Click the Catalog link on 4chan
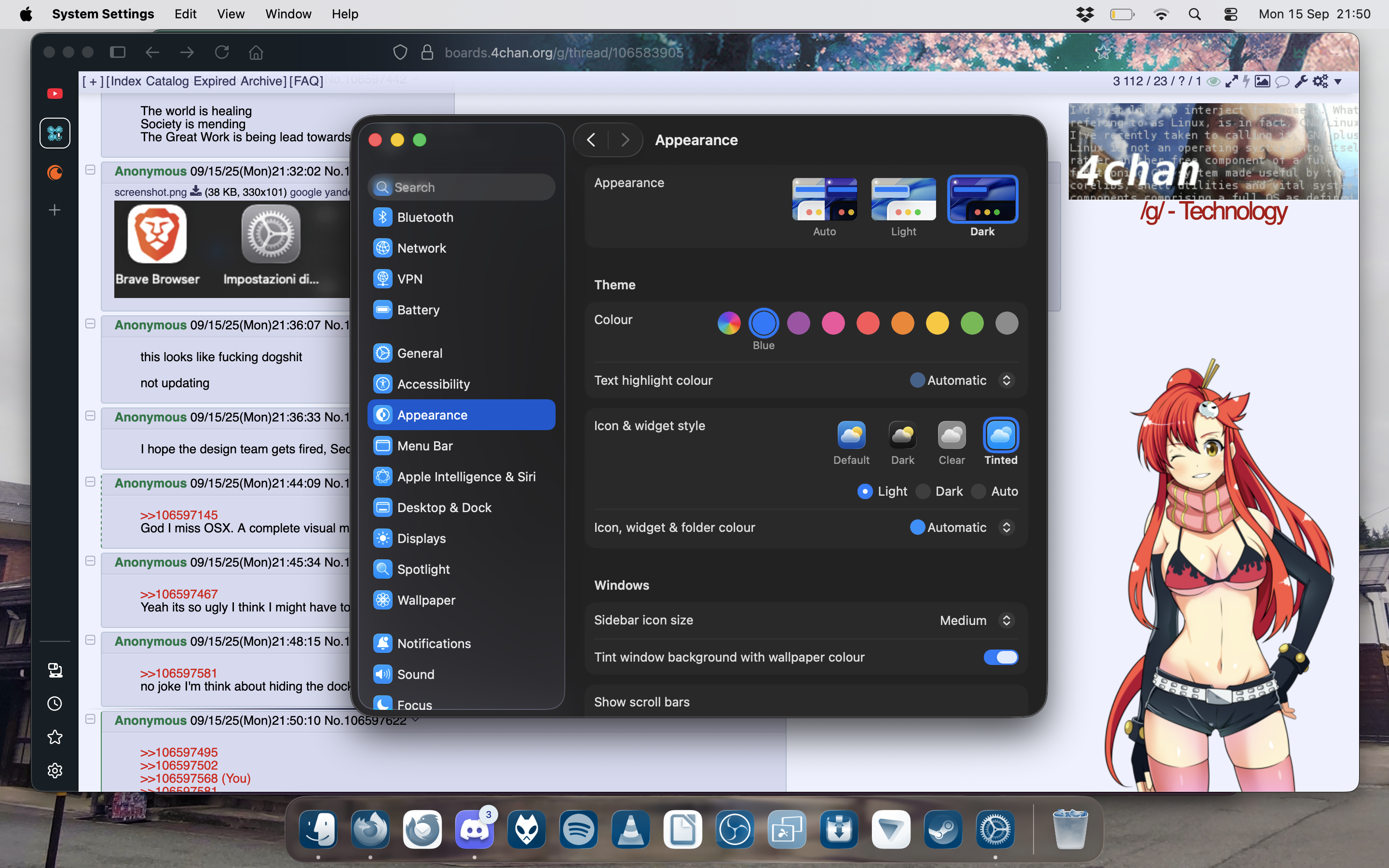 [167, 81]
